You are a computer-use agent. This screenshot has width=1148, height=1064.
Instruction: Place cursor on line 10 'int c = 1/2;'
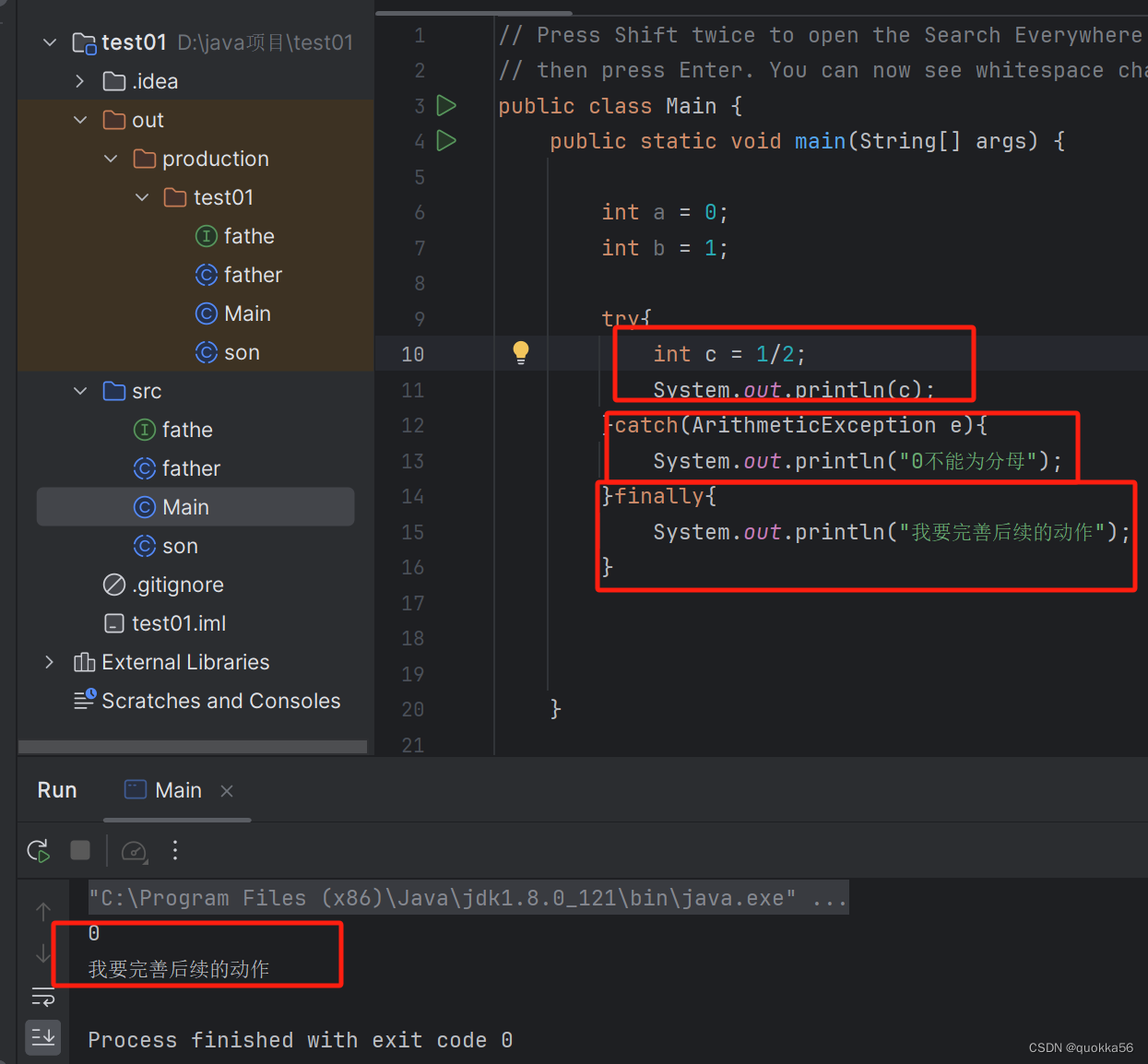click(x=728, y=354)
